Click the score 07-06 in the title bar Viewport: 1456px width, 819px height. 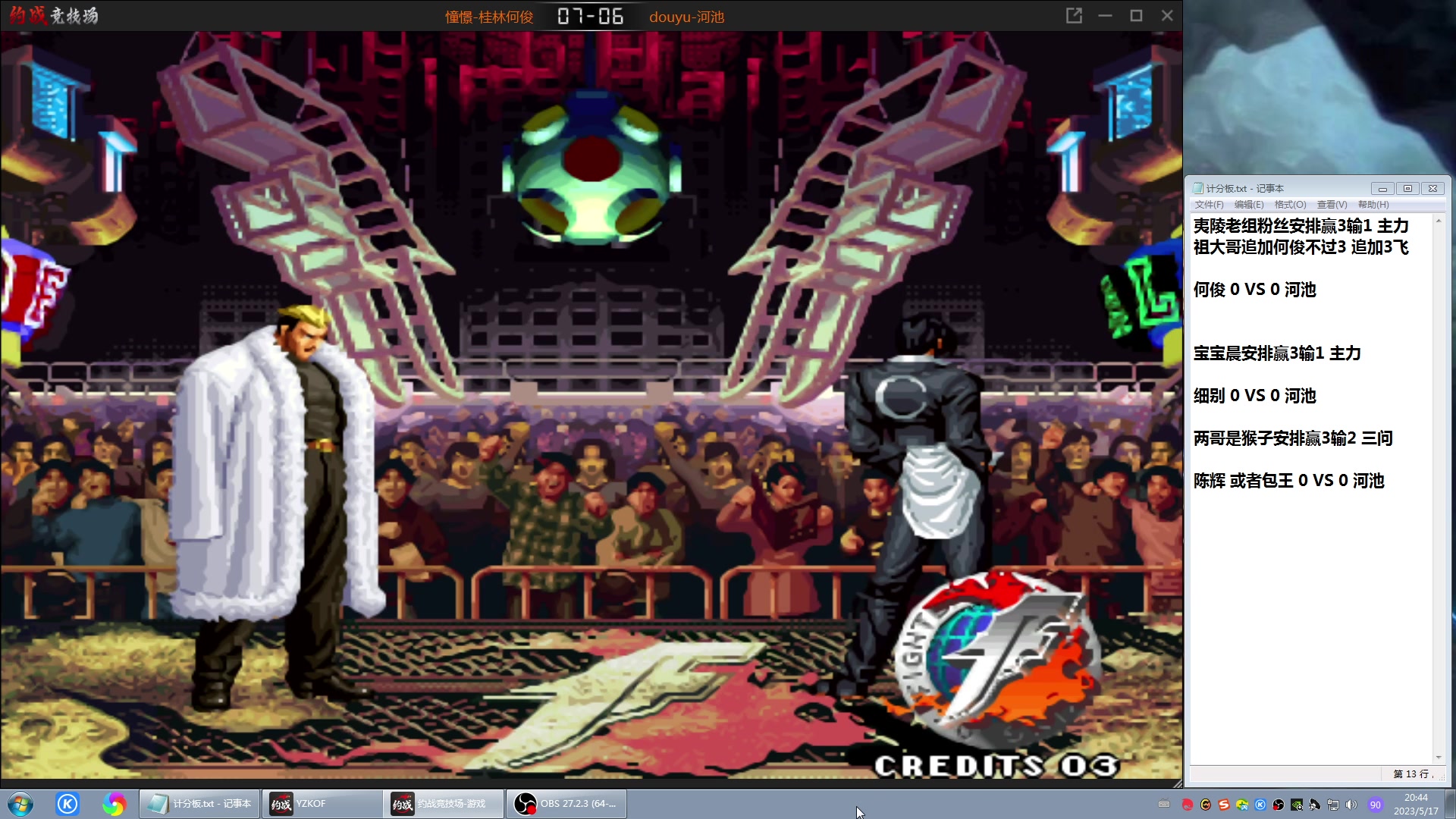click(x=591, y=17)
